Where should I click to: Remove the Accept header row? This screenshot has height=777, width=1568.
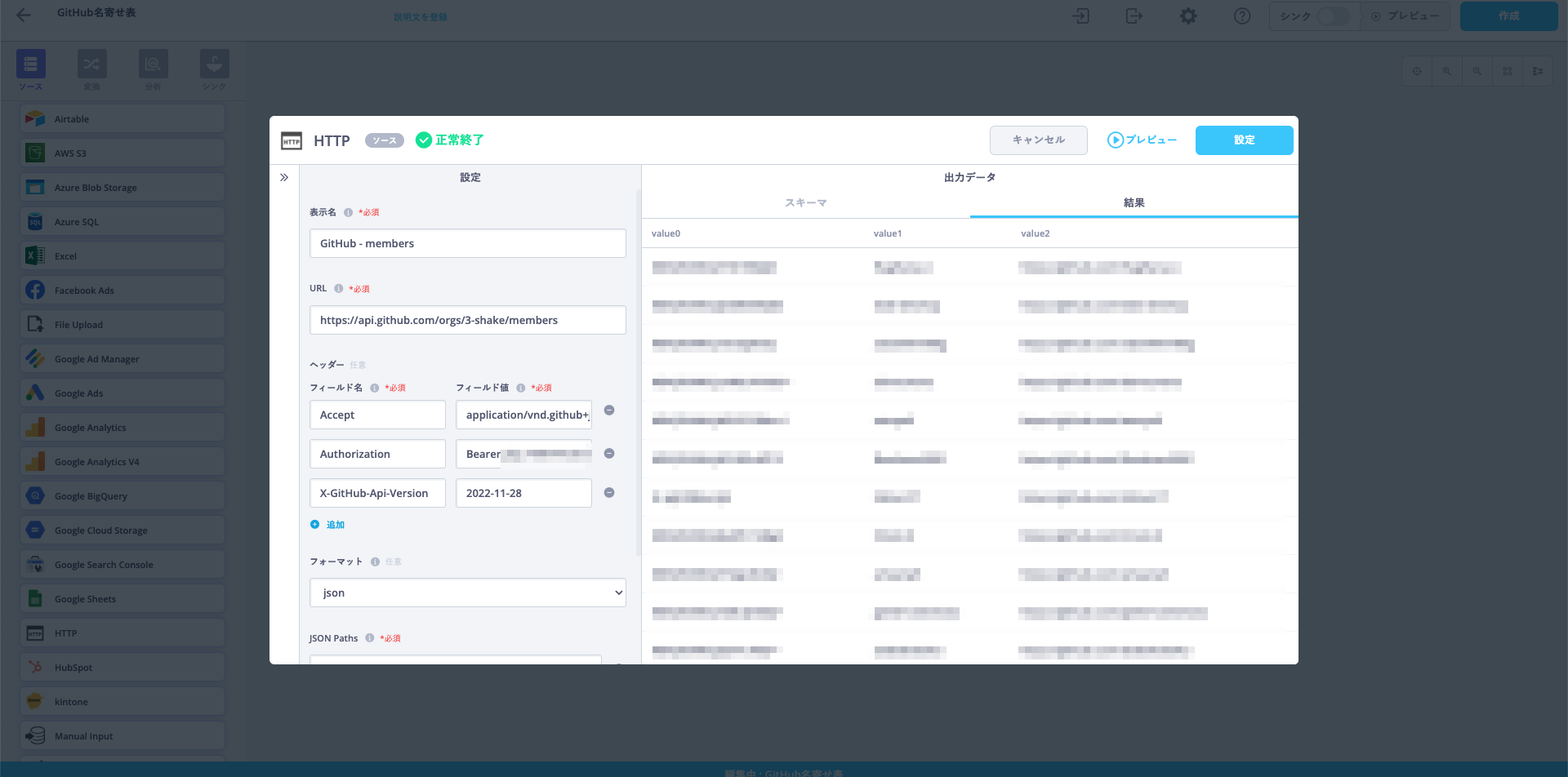[x=609, y=411]
